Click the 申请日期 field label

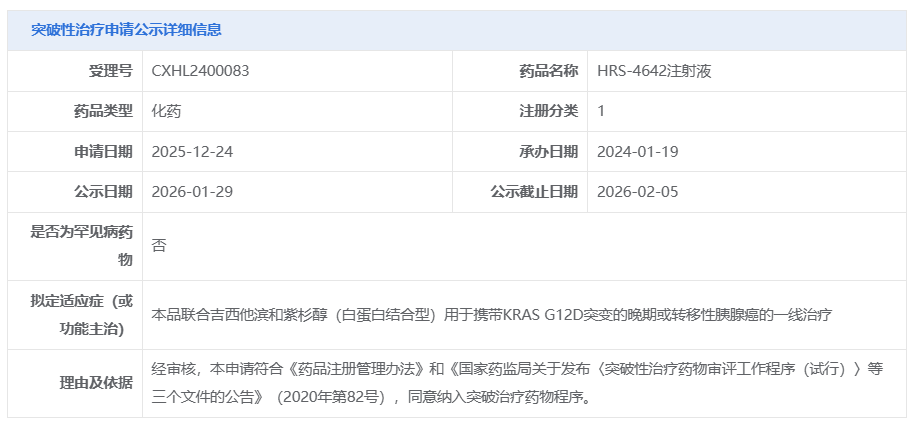tap(103, 151)
